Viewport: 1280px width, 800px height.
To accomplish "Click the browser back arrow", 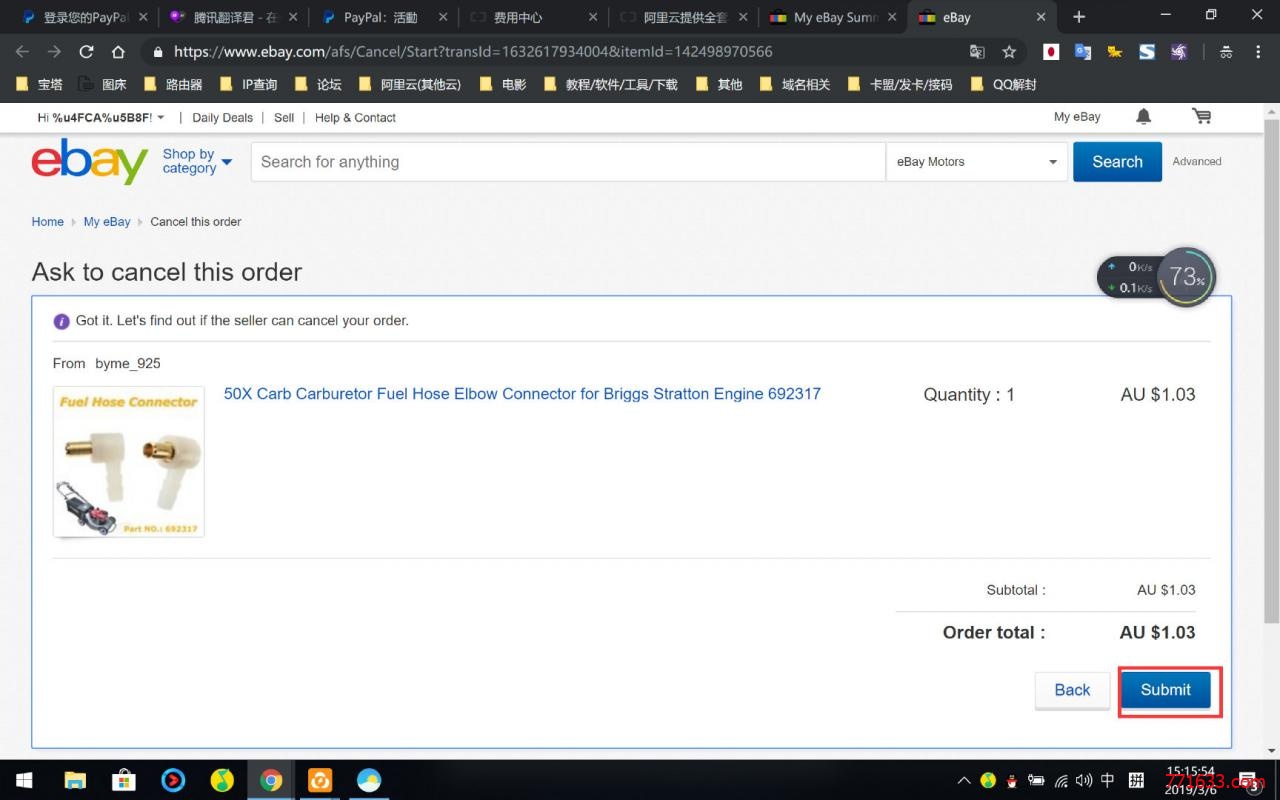I will point(23,52).
